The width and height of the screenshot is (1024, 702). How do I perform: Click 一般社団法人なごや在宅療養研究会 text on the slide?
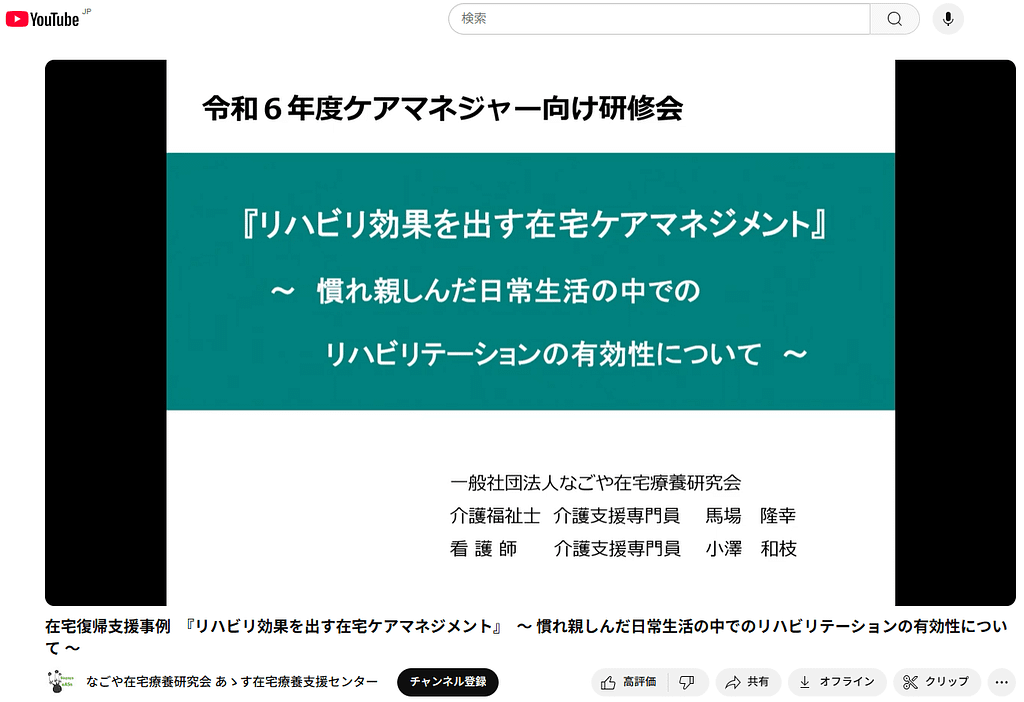coord(596,483)
